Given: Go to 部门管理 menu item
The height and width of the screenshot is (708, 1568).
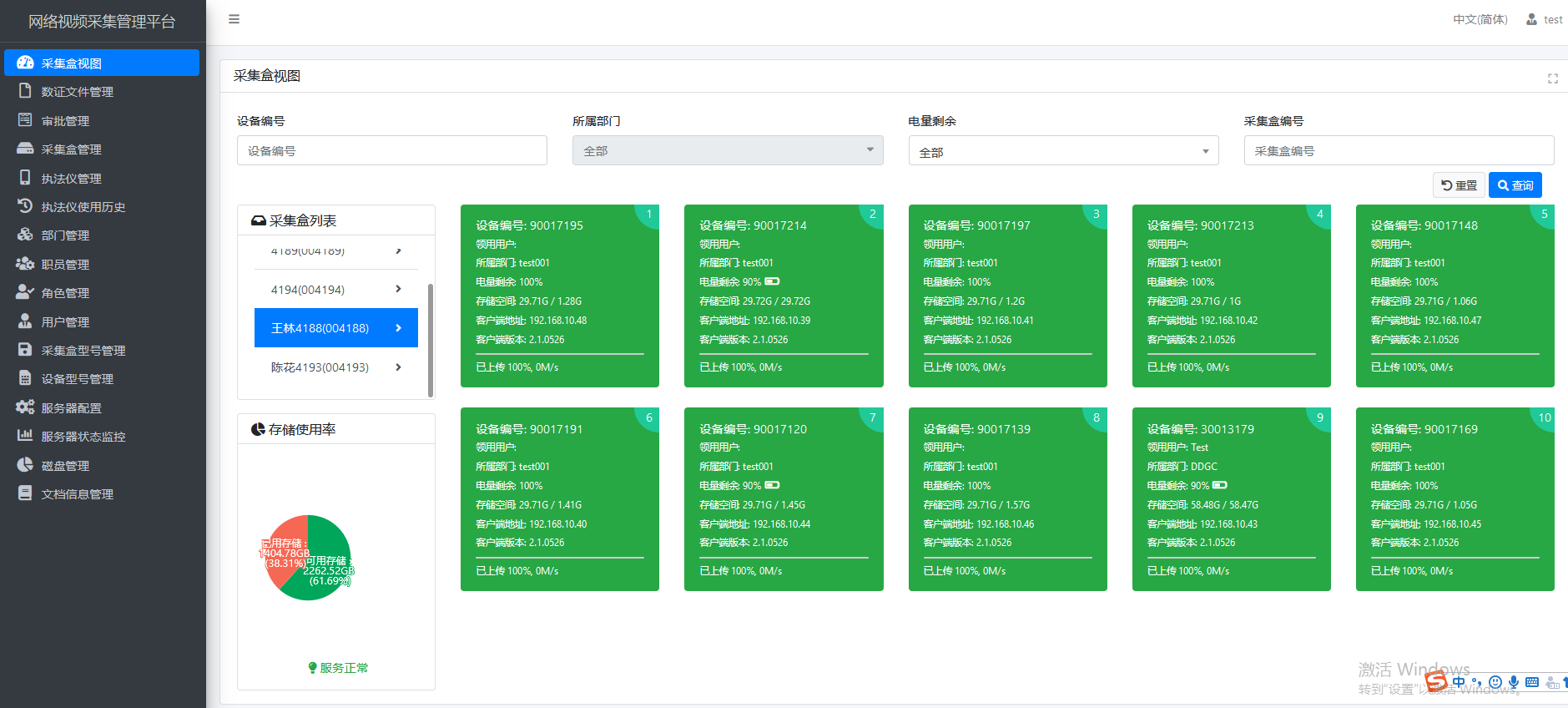Looking at the screenshot, I should point(65,235).
